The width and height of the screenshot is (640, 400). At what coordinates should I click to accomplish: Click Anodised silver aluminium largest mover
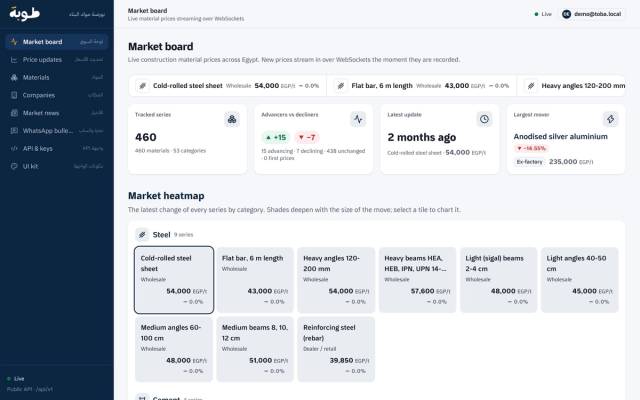coord(560,136)
